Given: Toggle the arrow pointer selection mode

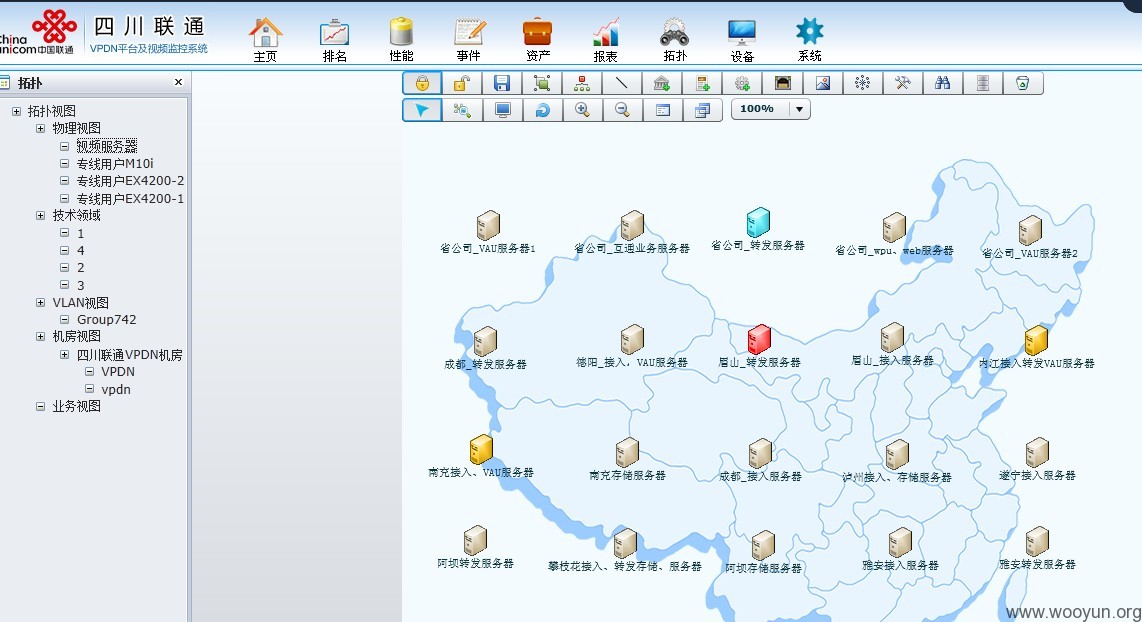Looking at the screenshot, I should pos(422,109).
